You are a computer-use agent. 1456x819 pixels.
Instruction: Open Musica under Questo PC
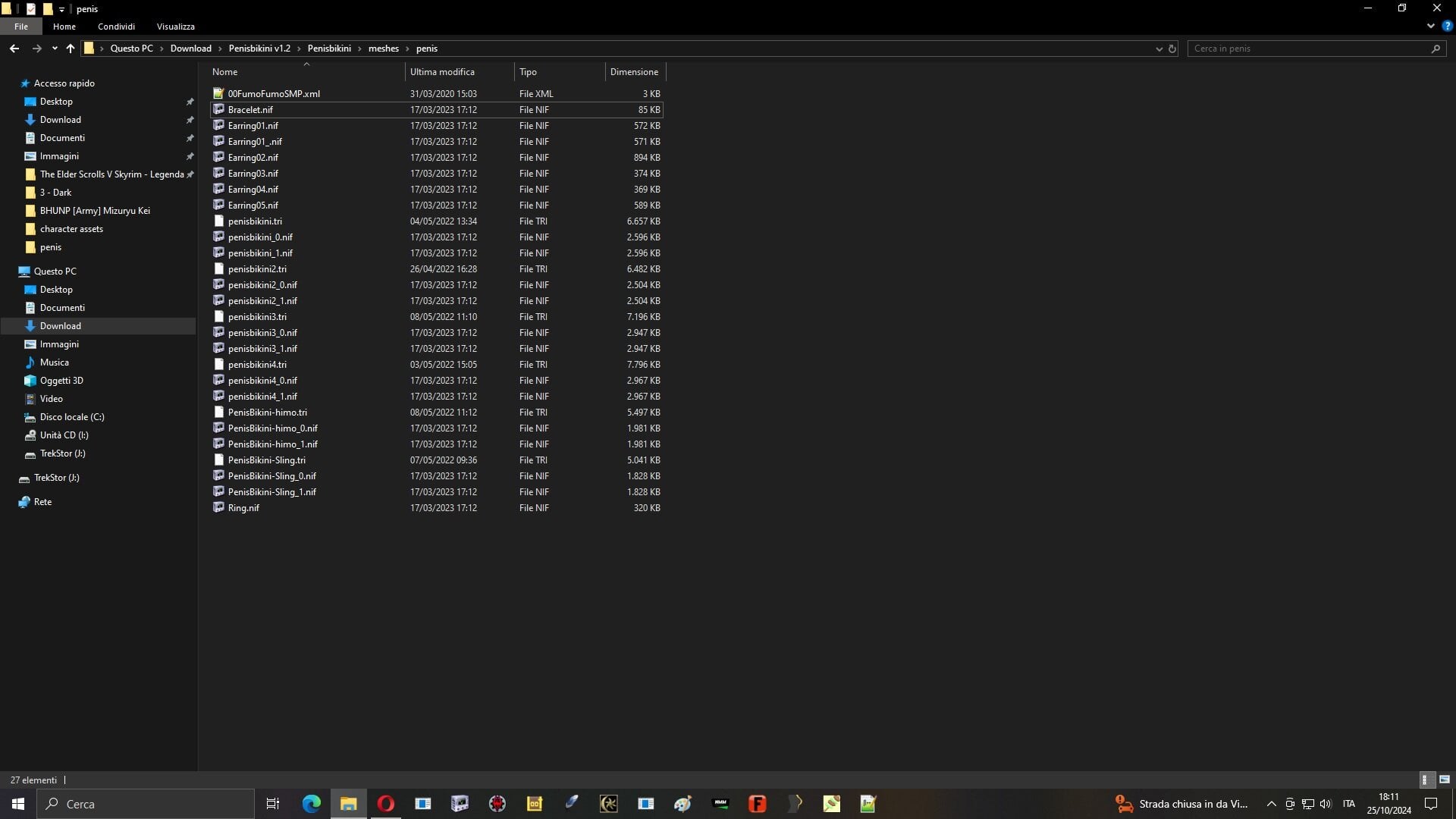54,362
